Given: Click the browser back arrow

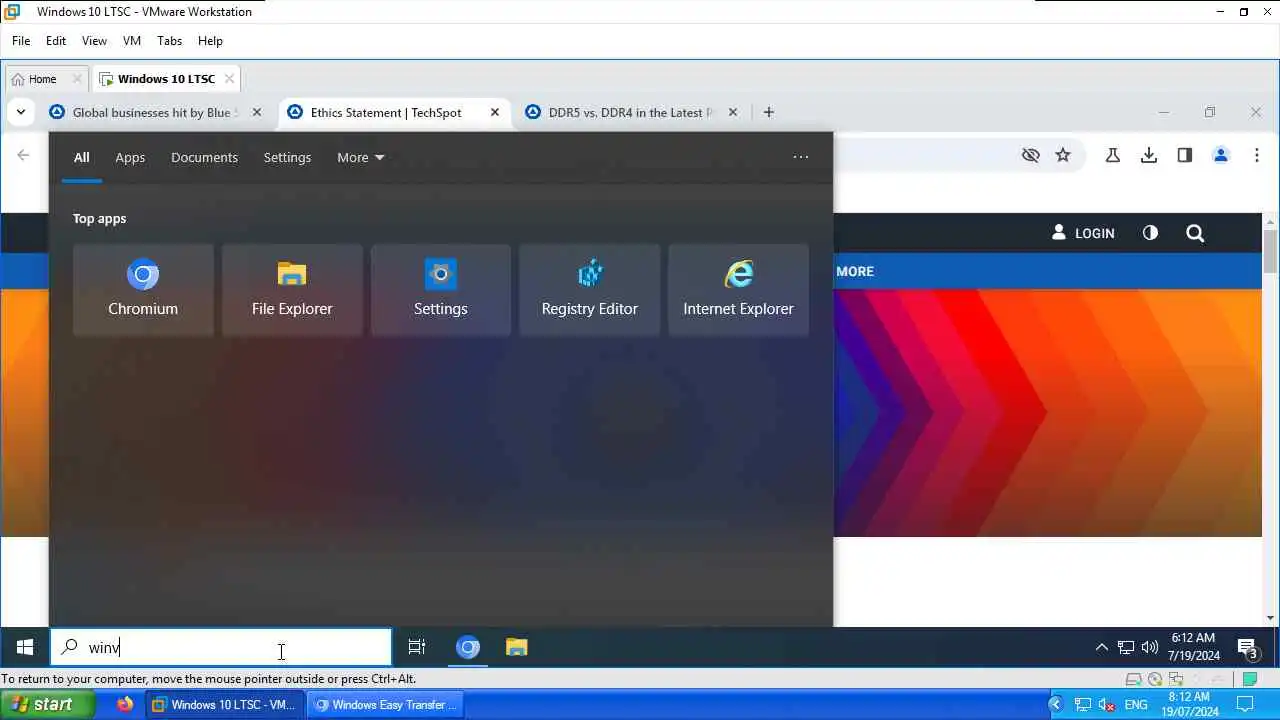Looking at the screenshot, I should [x=23, y=155].
